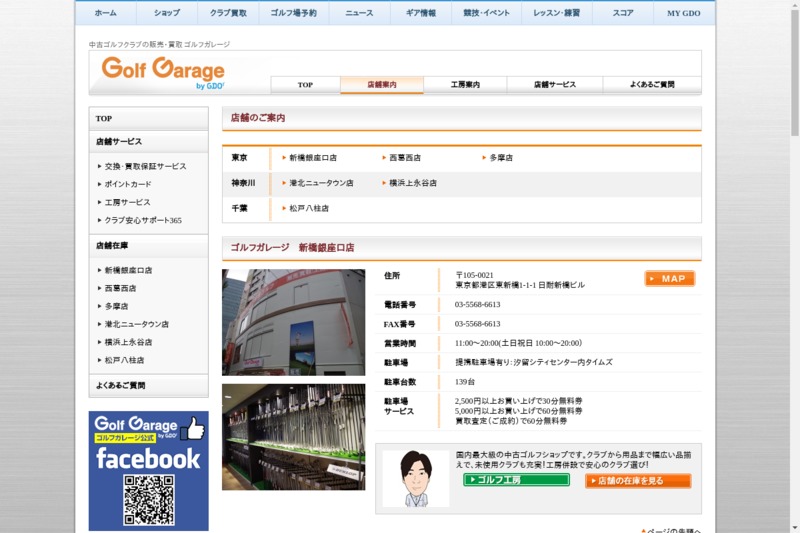Open 西葛西店 in the sidebar stock list

coord(120,288)
